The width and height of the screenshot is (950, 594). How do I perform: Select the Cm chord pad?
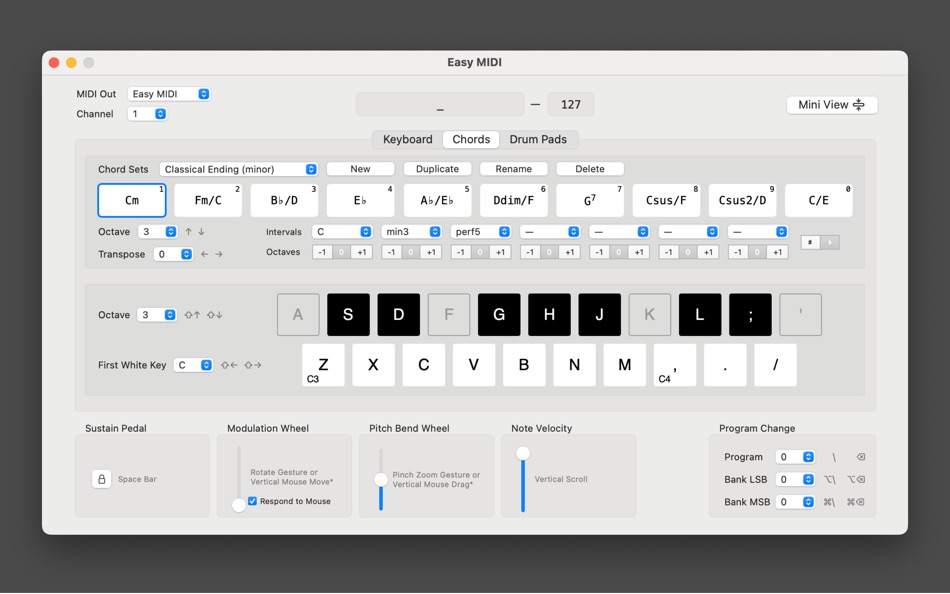click(x=131, y=200)
